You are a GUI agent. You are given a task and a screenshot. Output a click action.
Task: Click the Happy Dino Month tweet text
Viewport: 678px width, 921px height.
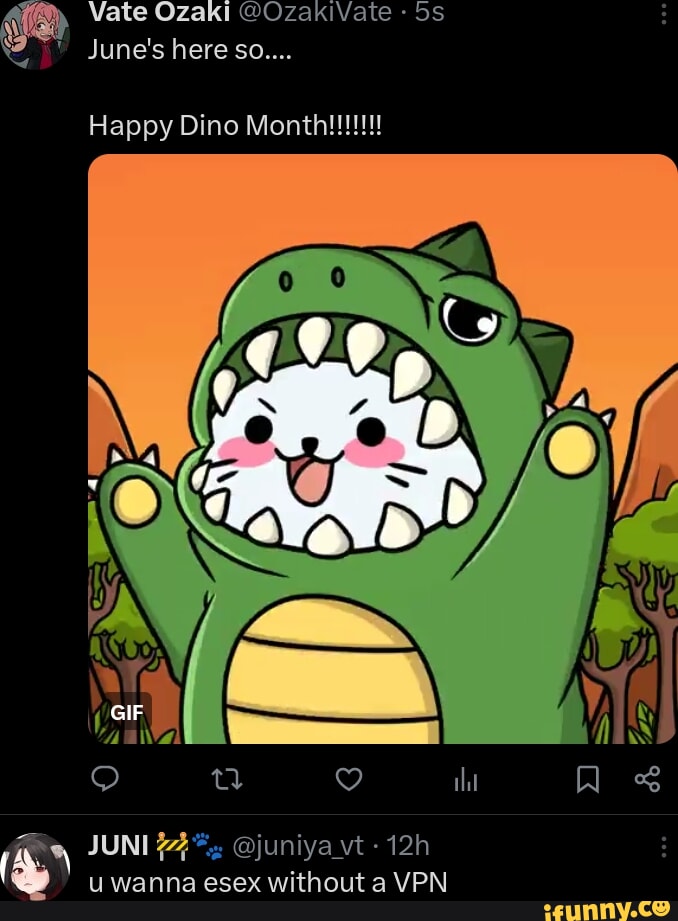pos(235,126)
